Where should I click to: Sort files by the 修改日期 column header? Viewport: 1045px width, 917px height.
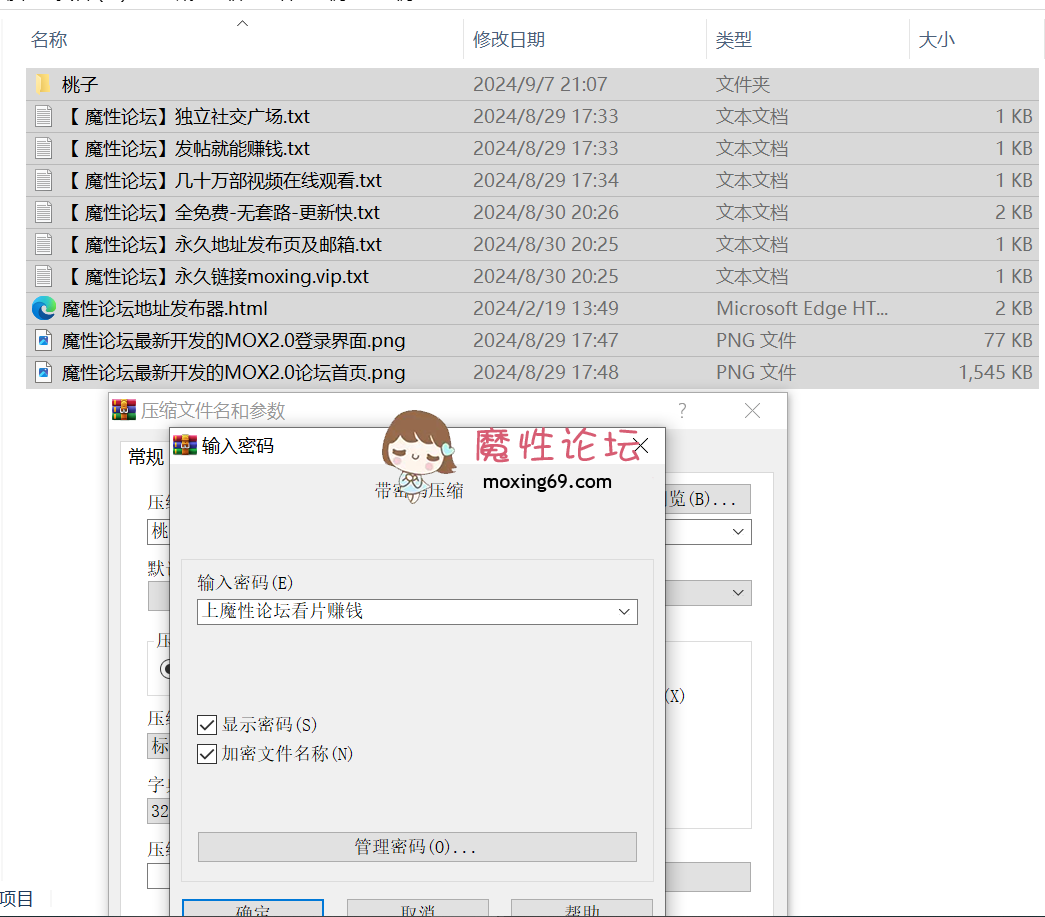(x=509, y=40)
